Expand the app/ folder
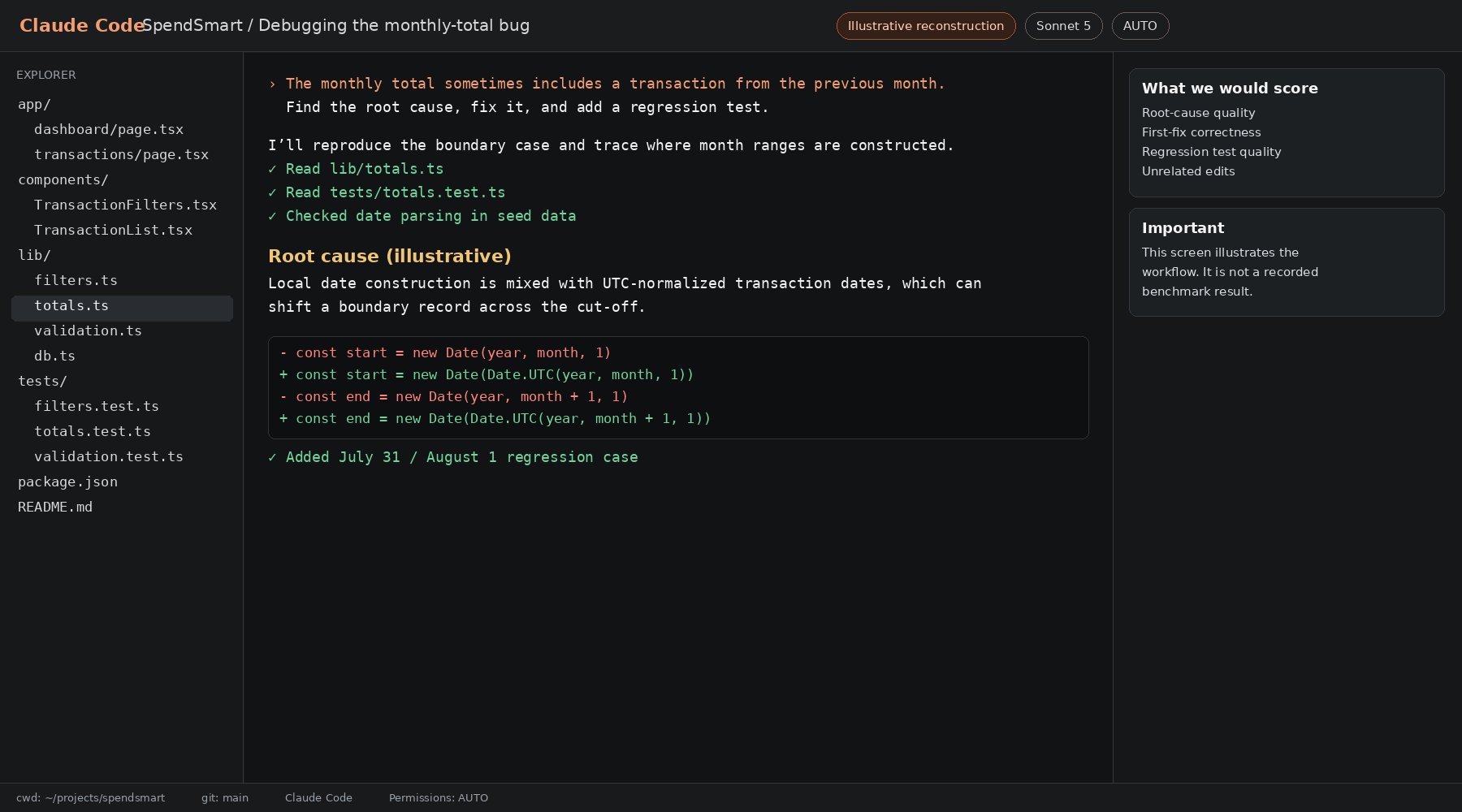Viewport: 1462px width, 812px height. point(34,105)
